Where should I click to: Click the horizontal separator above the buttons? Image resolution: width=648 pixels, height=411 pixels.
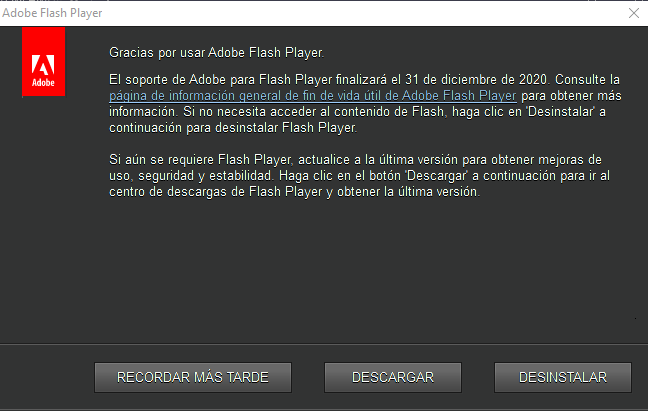tap(324, 343)
